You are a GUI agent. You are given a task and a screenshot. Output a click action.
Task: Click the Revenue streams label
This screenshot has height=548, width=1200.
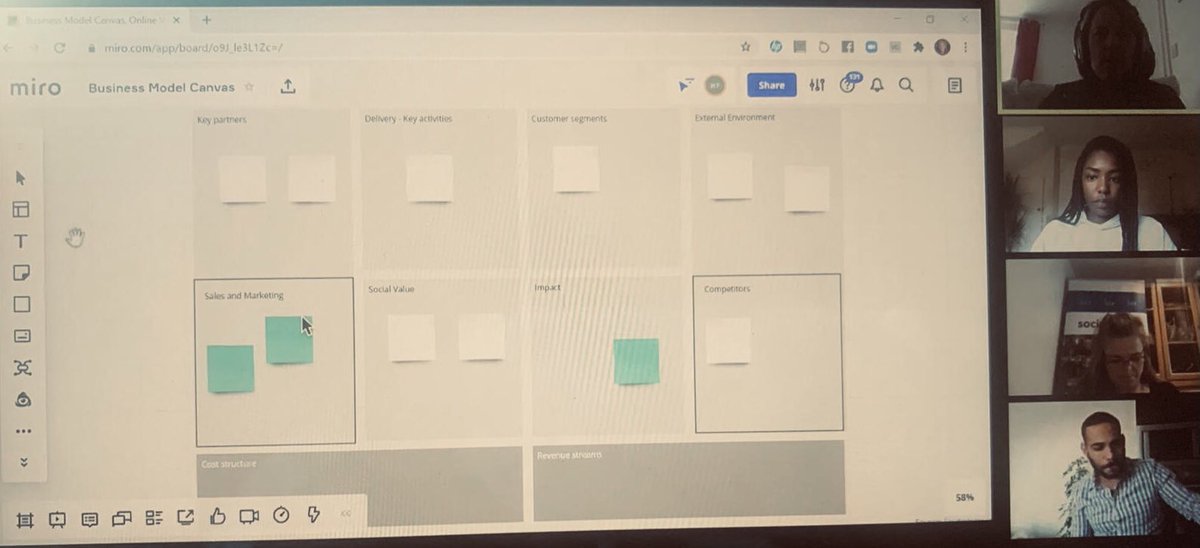[x=570, y=455]
